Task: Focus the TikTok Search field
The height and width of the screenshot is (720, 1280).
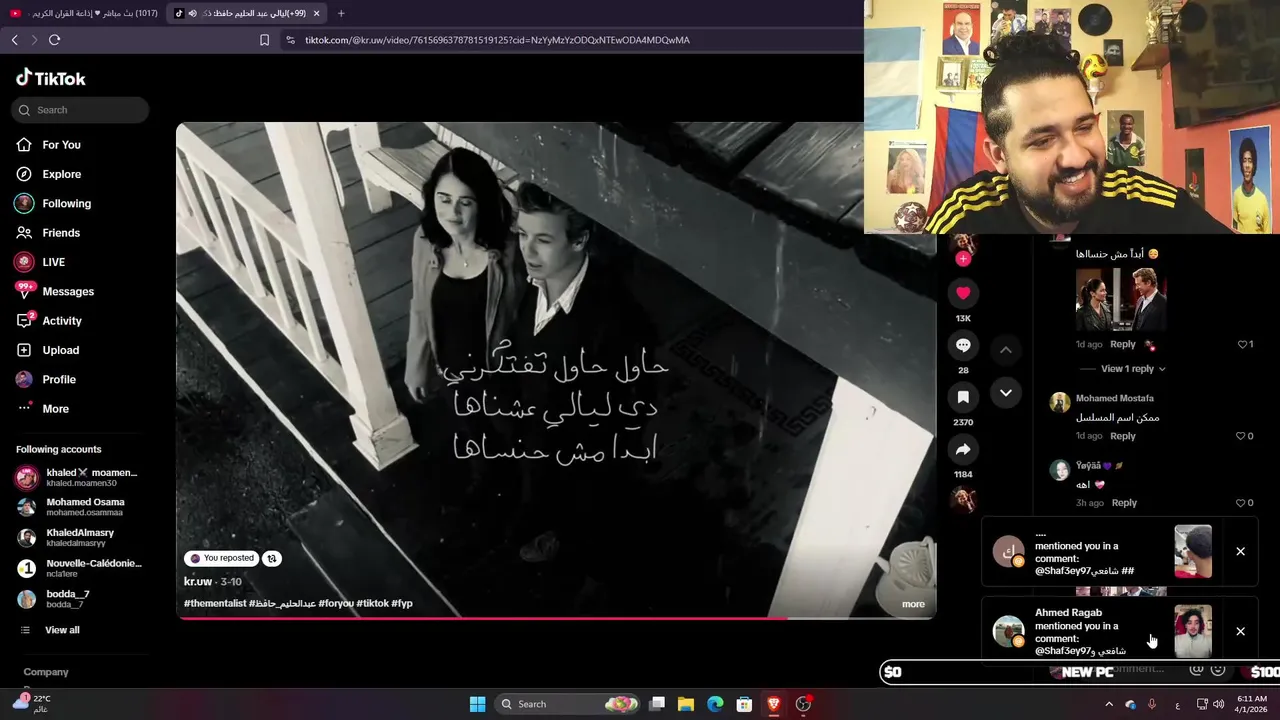Action: coord(82,110)
